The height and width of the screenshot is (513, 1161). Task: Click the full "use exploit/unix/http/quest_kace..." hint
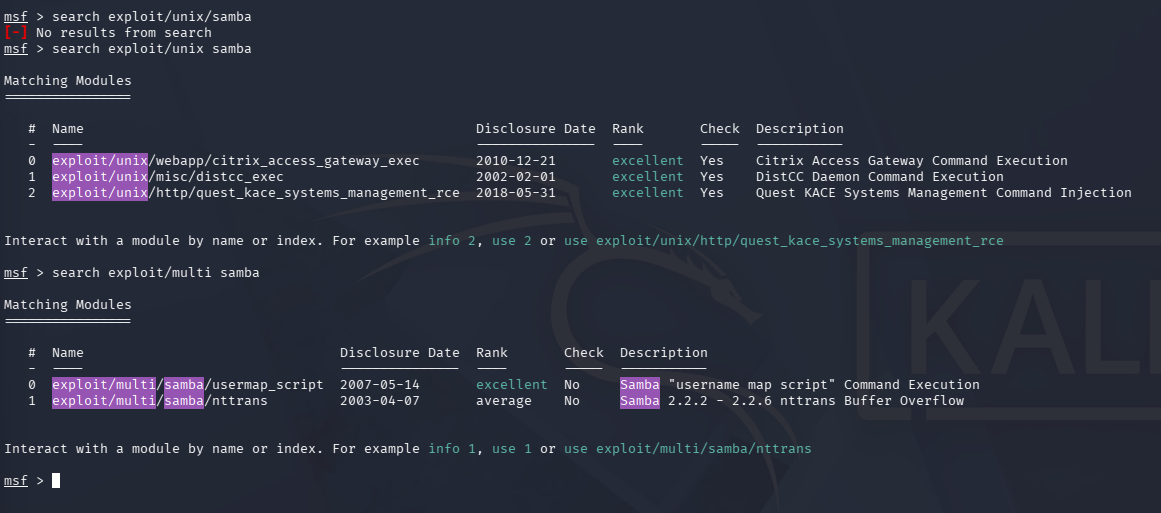pyautogui.click(x=783, y=241)
